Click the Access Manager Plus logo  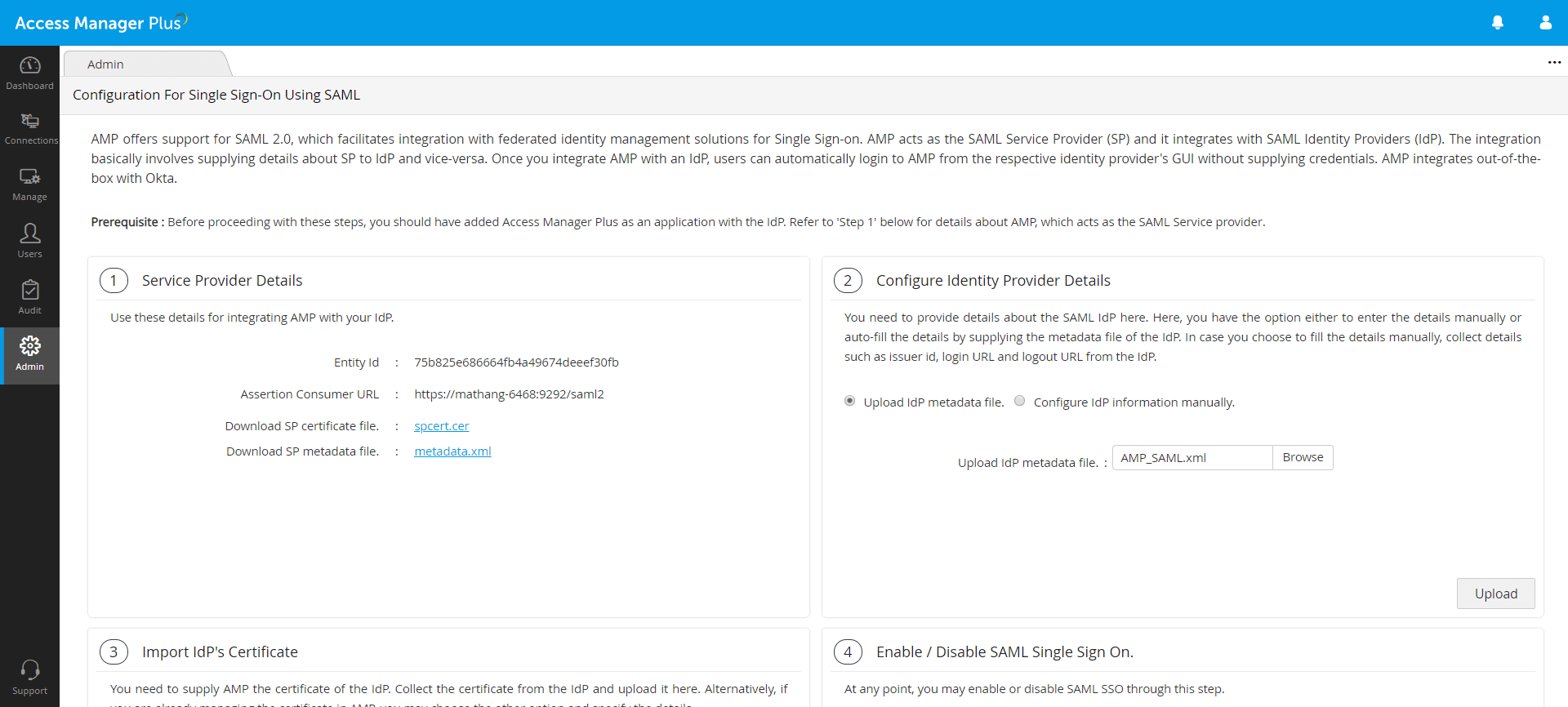[x=101, y=22]
